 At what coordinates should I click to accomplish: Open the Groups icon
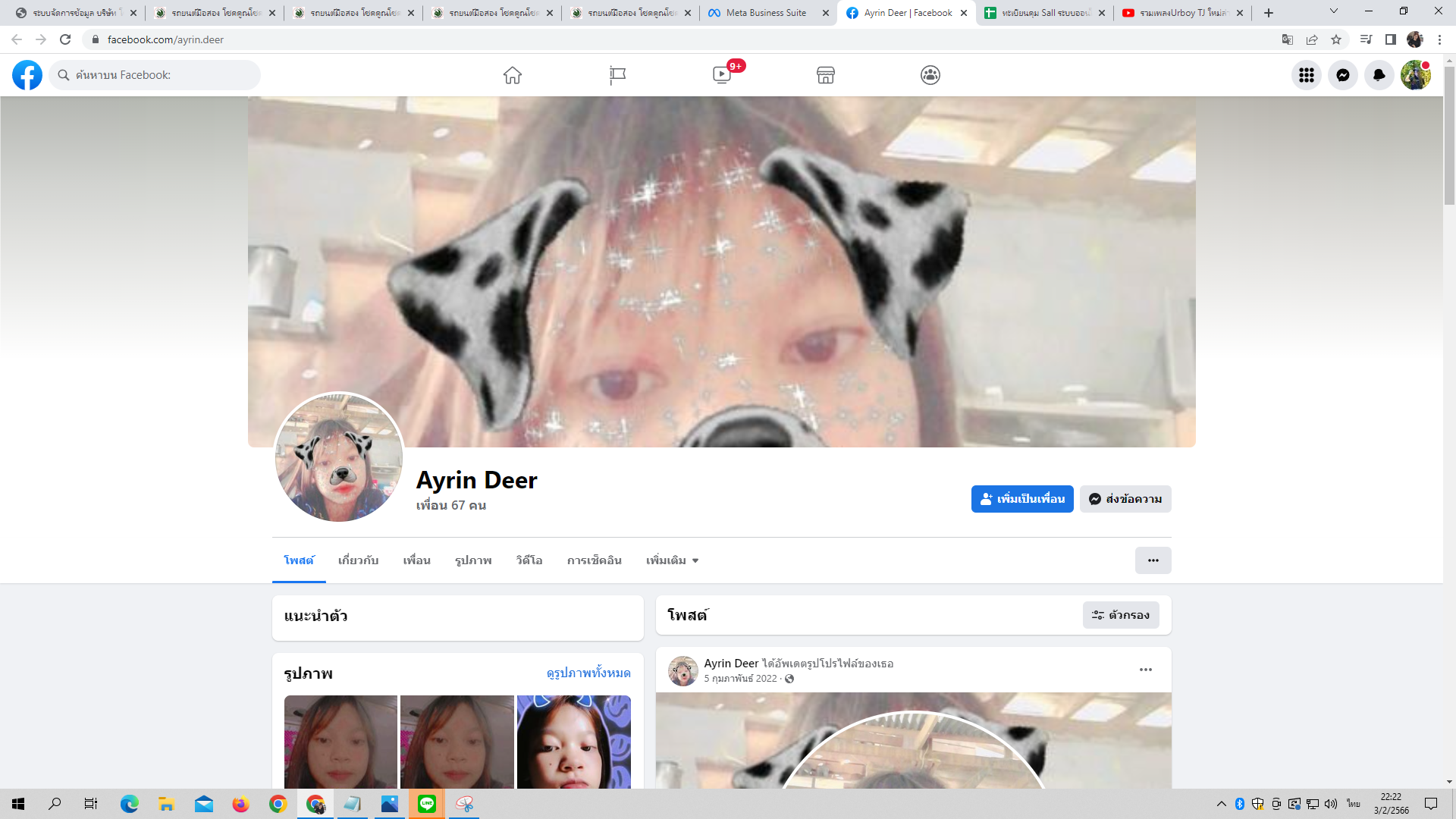930,75
